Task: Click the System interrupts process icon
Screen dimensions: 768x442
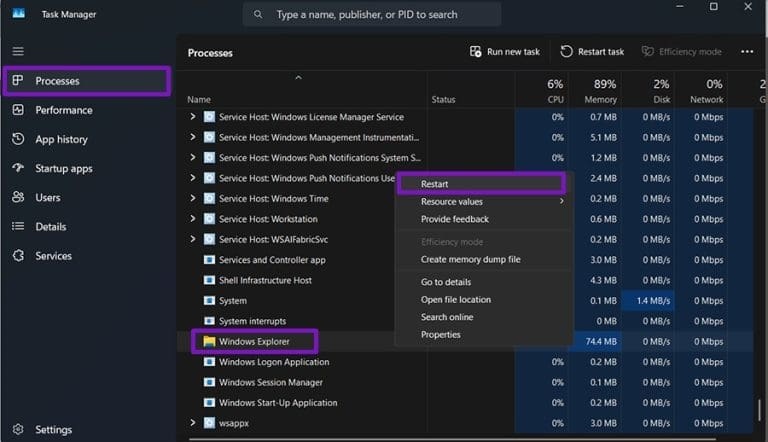Action: 209,321
